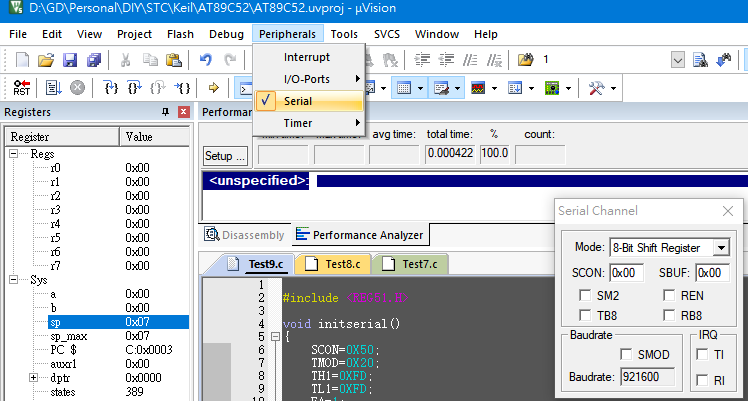Click the Undo arrow icon
Screen dimensions: 748x401
206,60
